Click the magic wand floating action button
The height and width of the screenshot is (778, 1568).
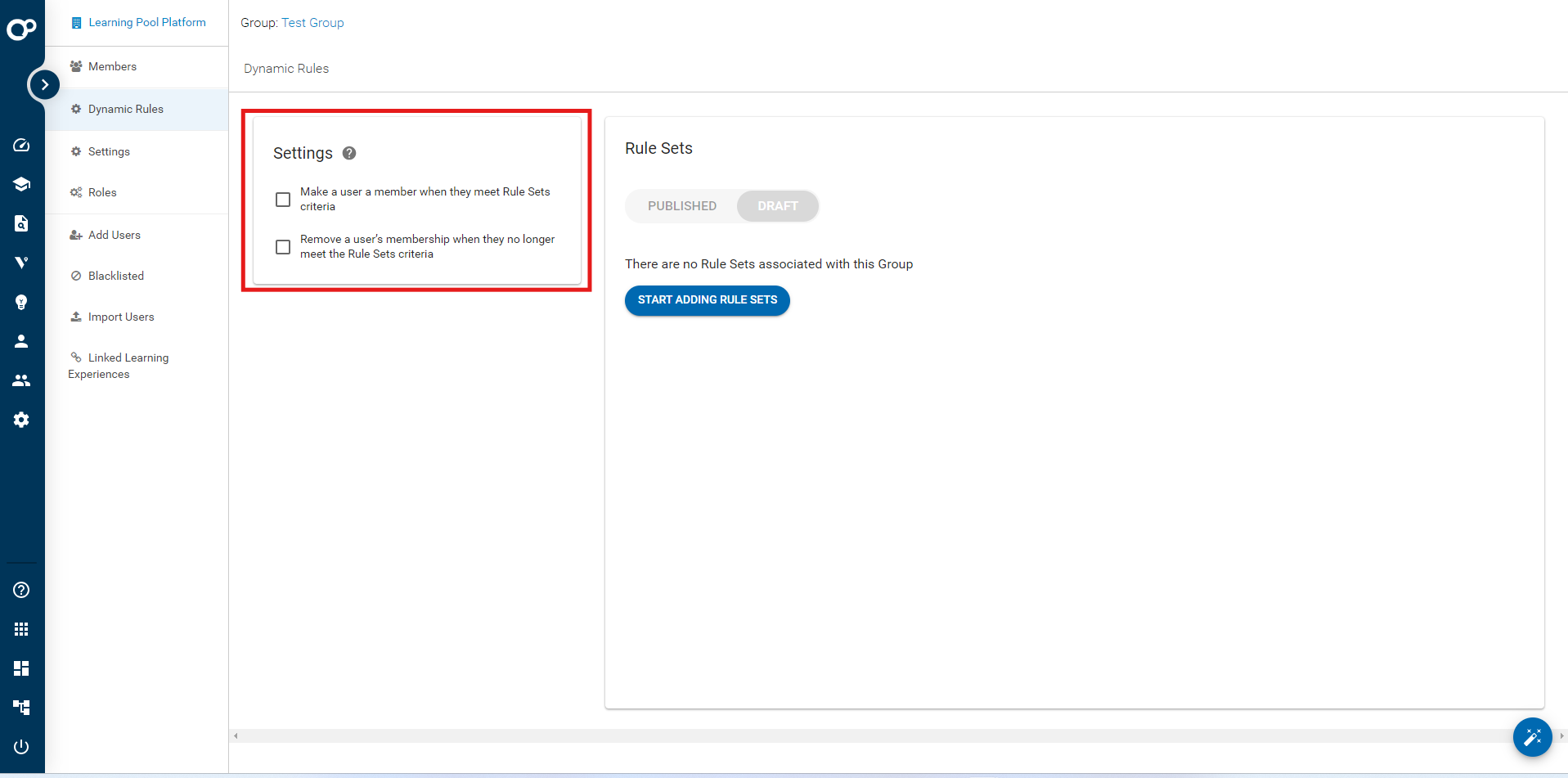(x=1533, y=737)
